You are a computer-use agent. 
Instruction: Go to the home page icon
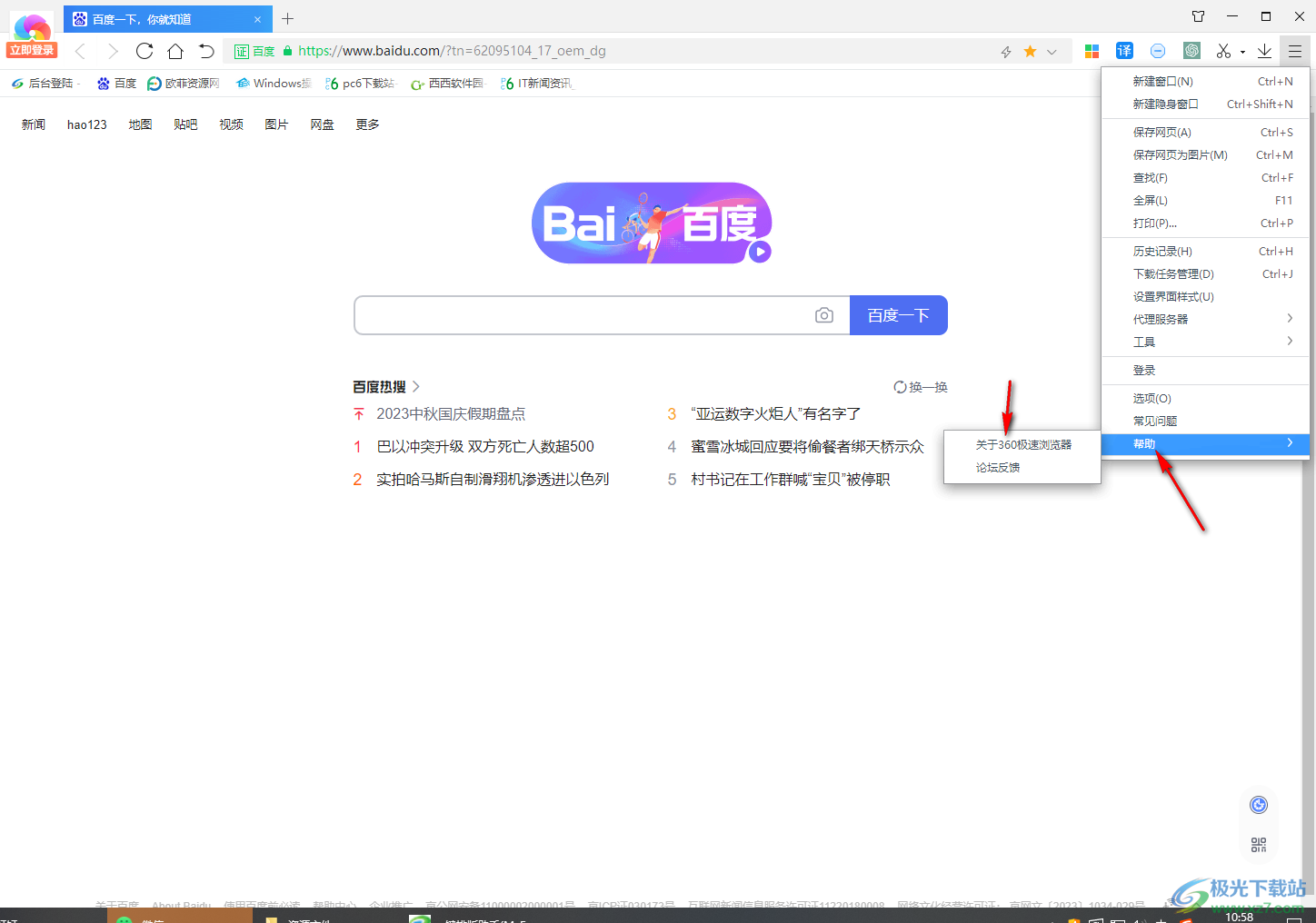(x=175, y=51)
